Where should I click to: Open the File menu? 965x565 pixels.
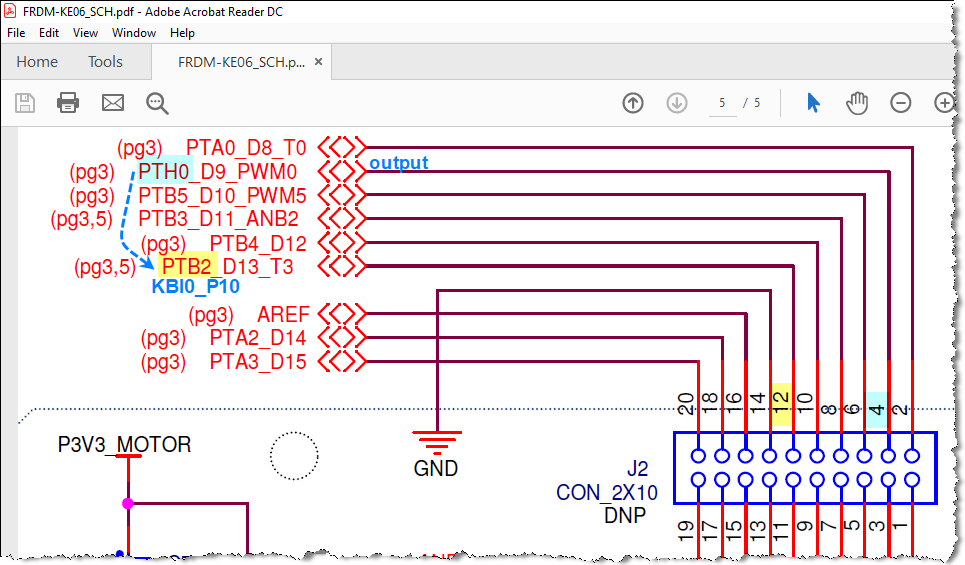click(16, 33)
